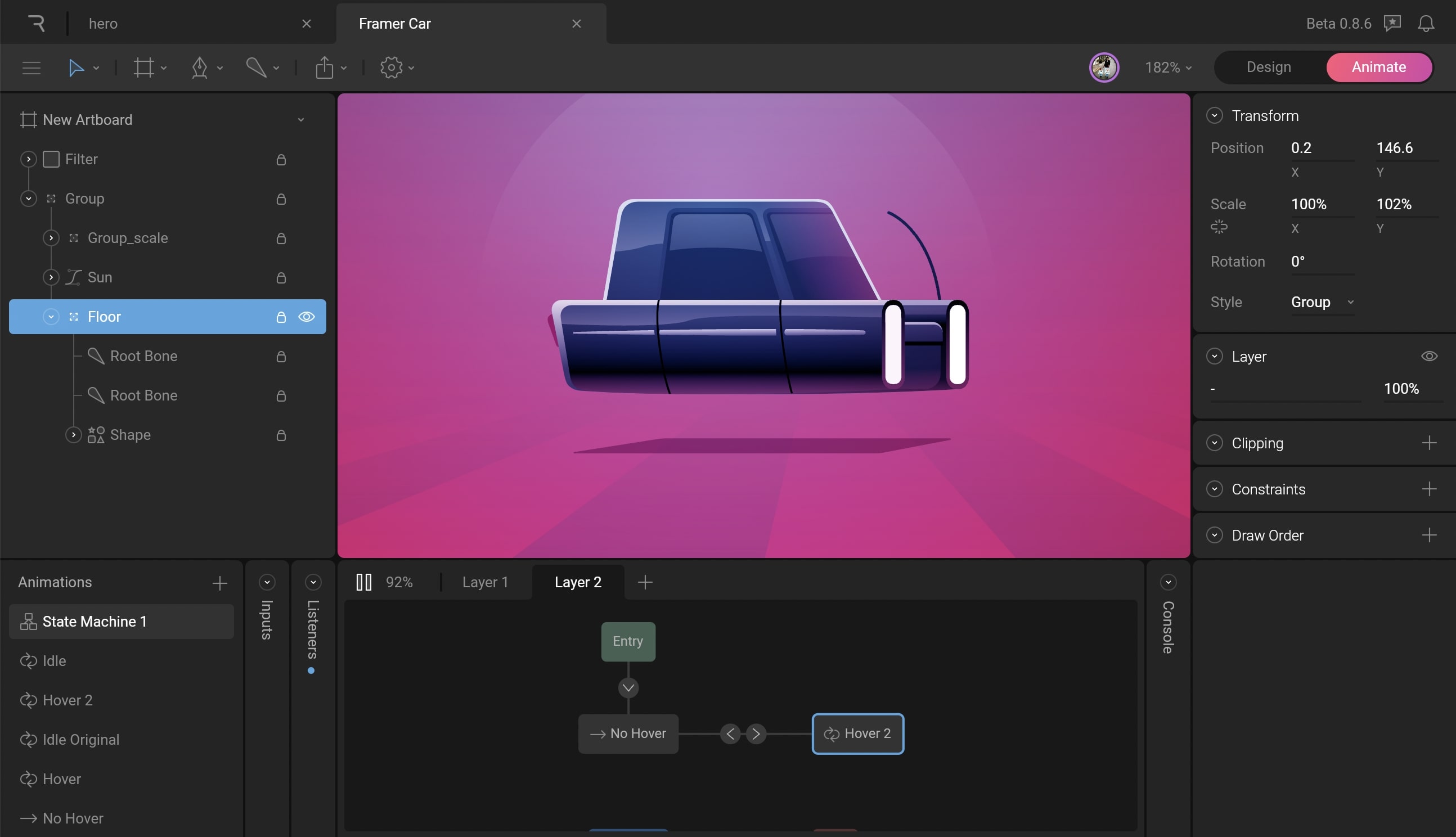Select the Pen tool
1456x837 pixels.
200,68
